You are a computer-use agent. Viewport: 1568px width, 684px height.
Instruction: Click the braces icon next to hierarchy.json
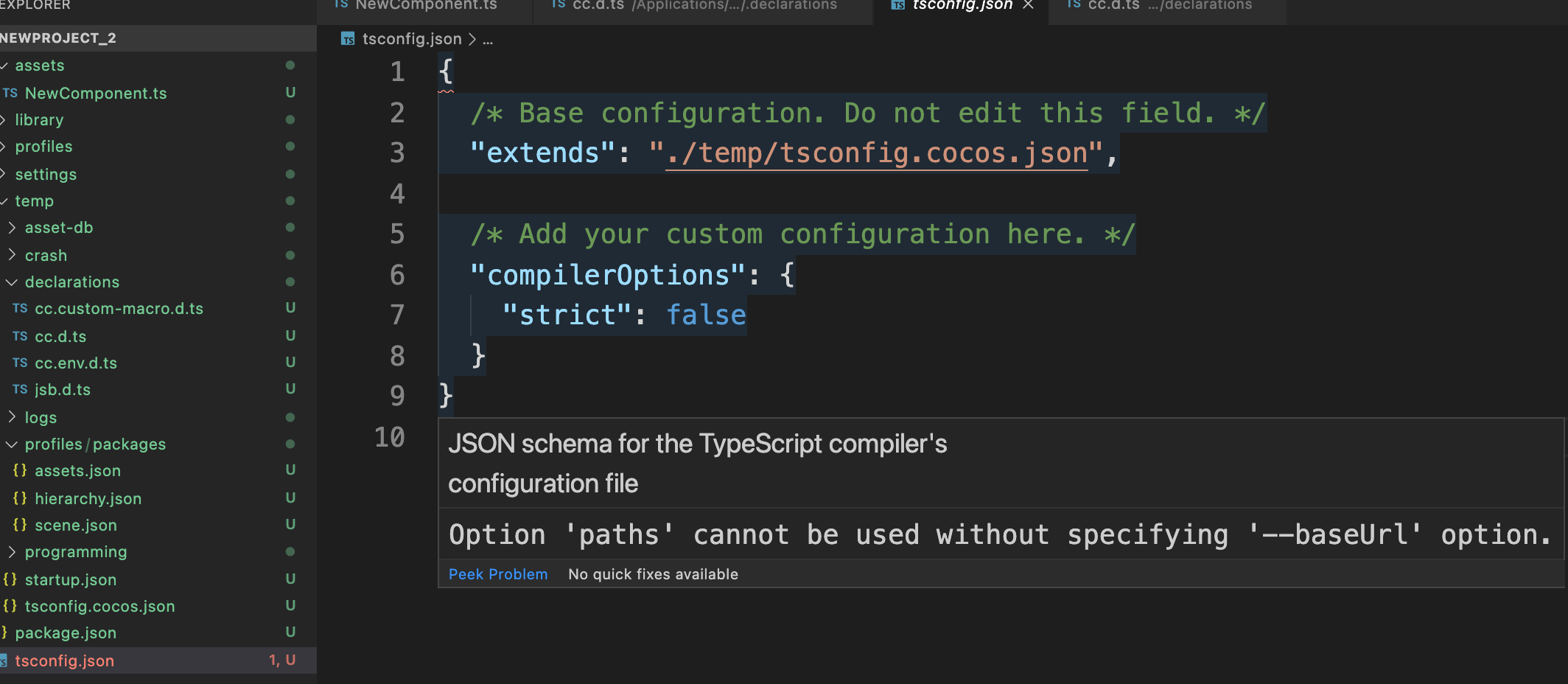(20, 498)
